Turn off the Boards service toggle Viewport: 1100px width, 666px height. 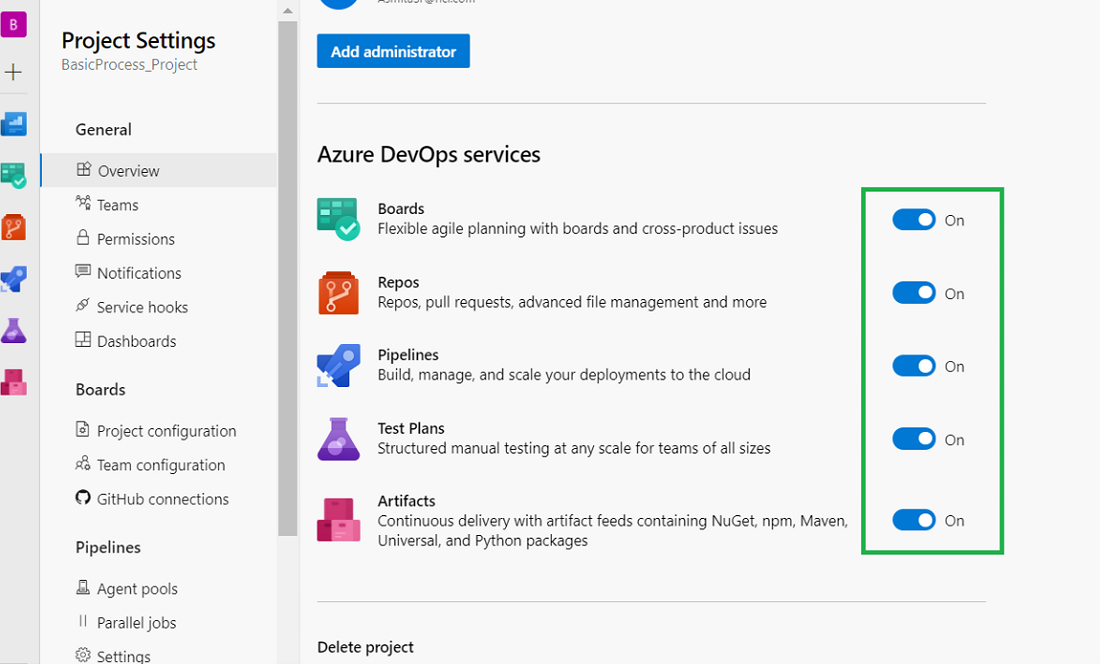(913, 220)
